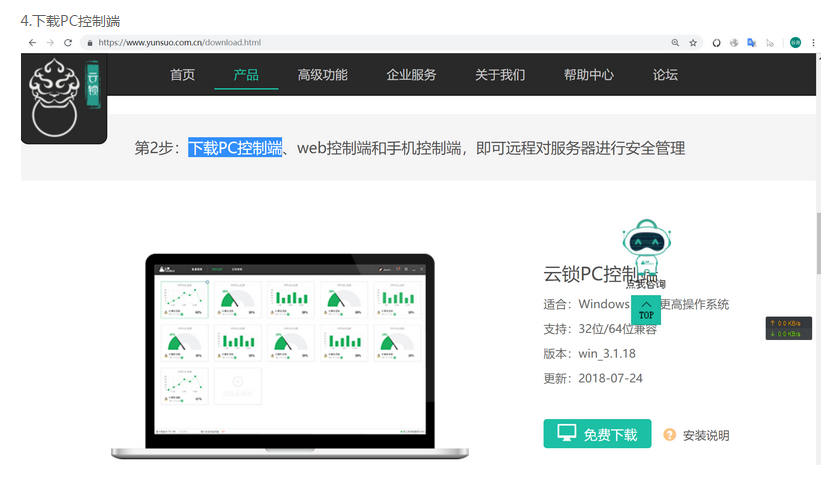This screenshot has width=840, height=491.
Task: Visit the 论坛 forum link
Action: (x=665, y=74)
